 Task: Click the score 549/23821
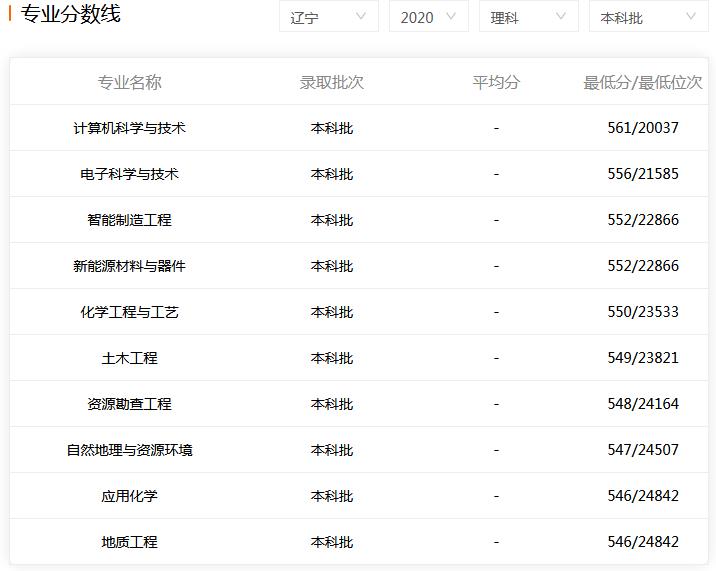(x=643, y=358)
